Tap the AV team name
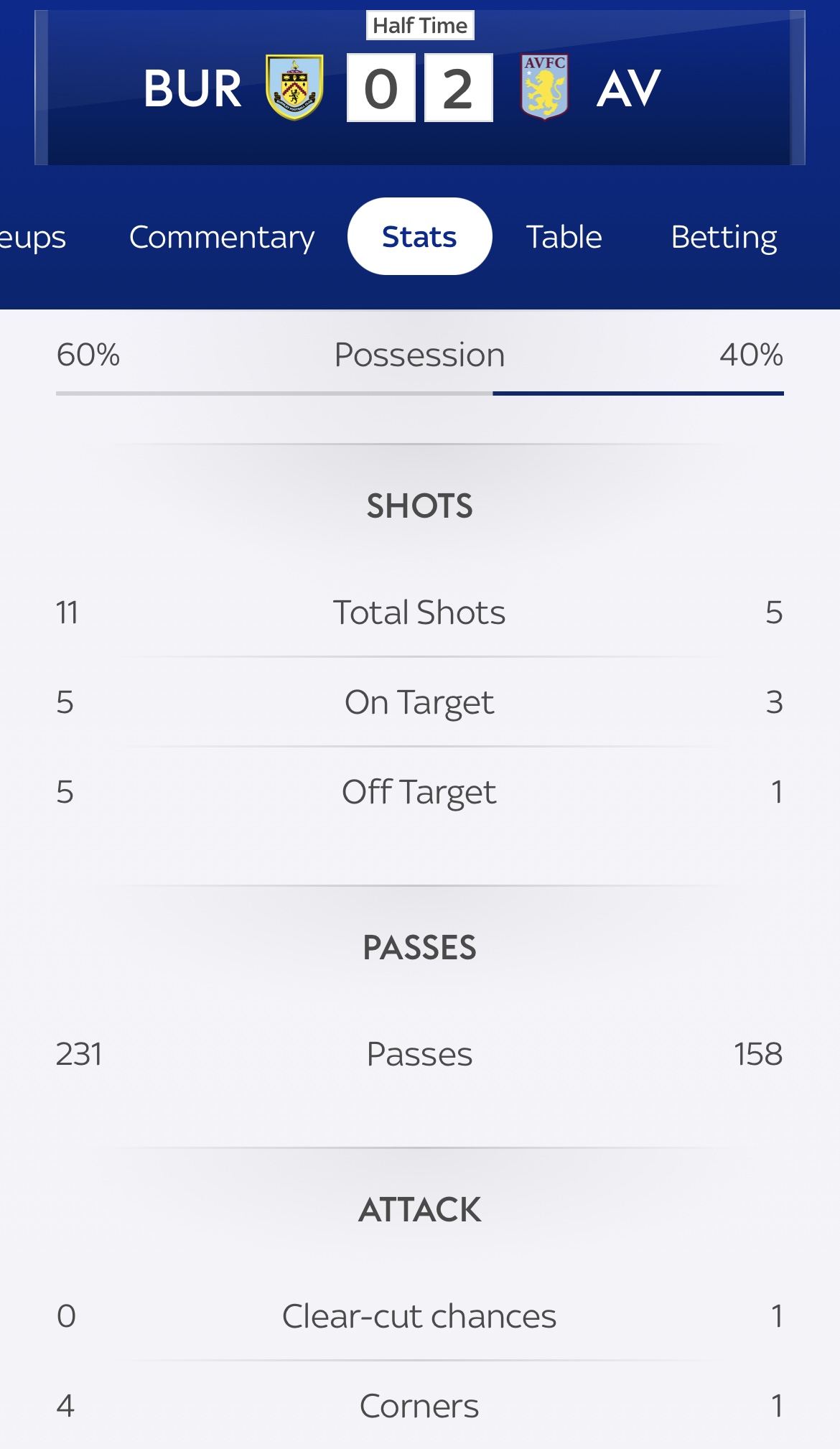 point(628,89)
